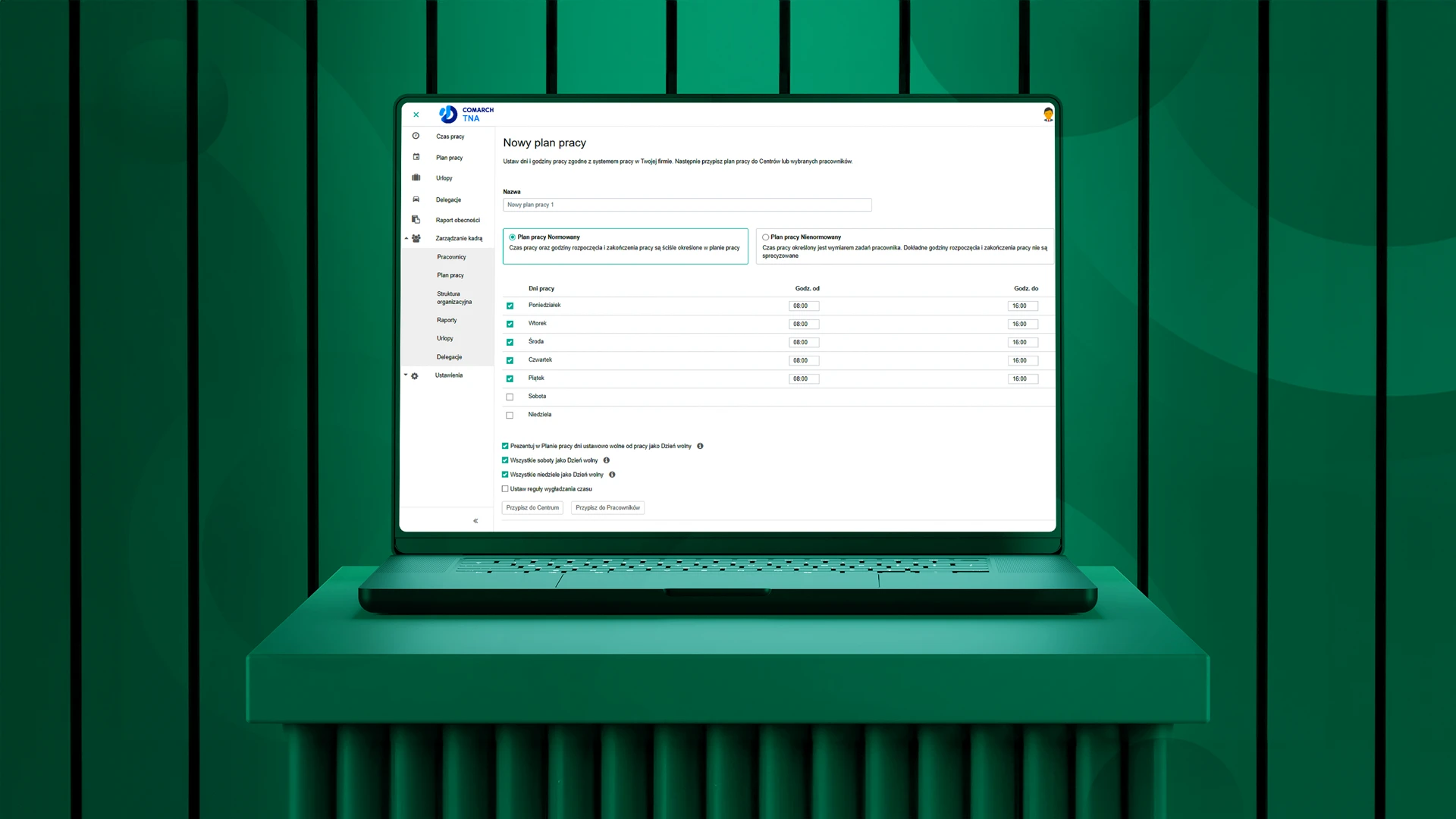Click the Urlopy briefcase icon
This screenshot has width=1456, height=819.
point(416,177)
